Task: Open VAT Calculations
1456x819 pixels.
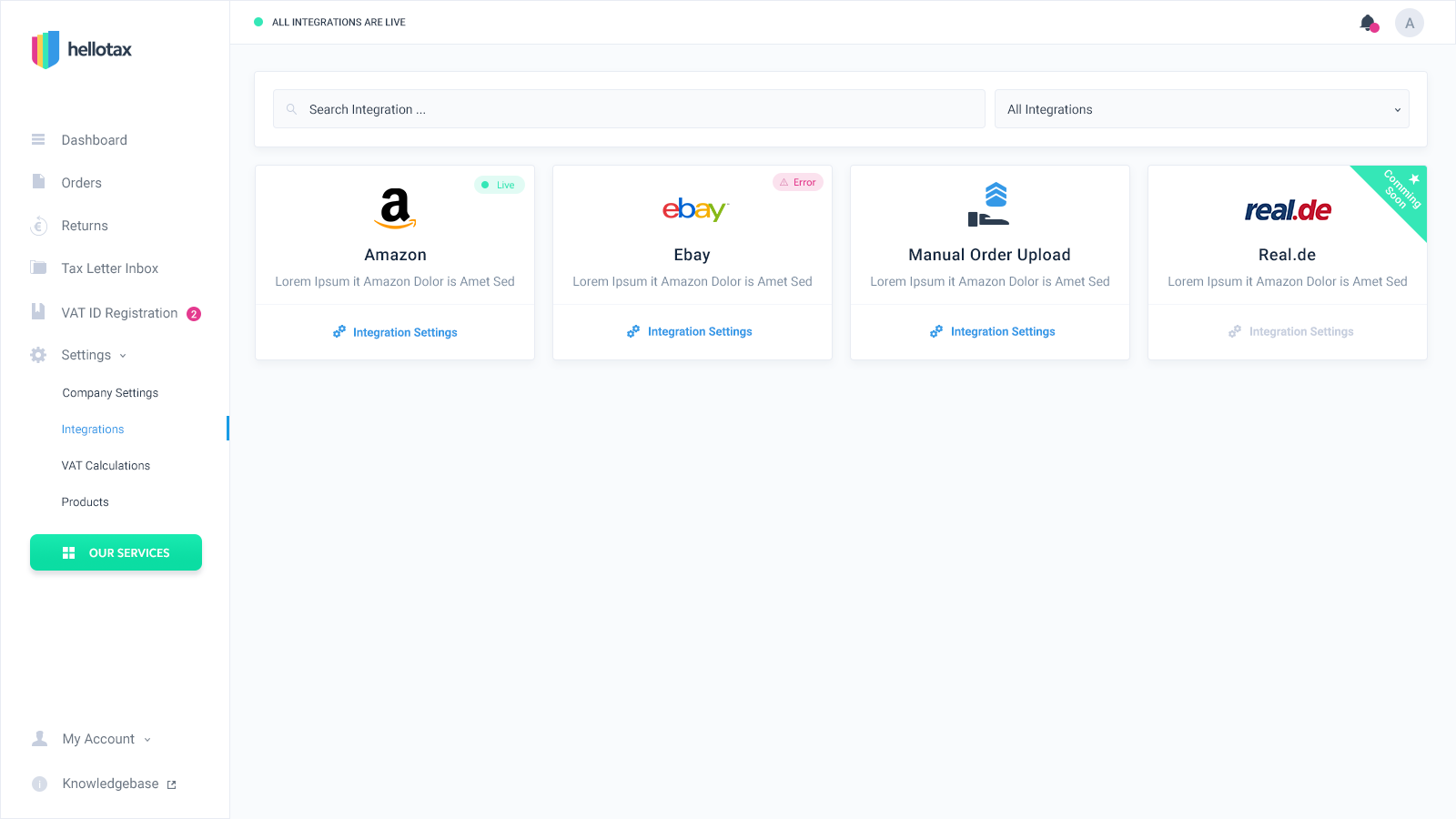Action: [x=106, y=466]
